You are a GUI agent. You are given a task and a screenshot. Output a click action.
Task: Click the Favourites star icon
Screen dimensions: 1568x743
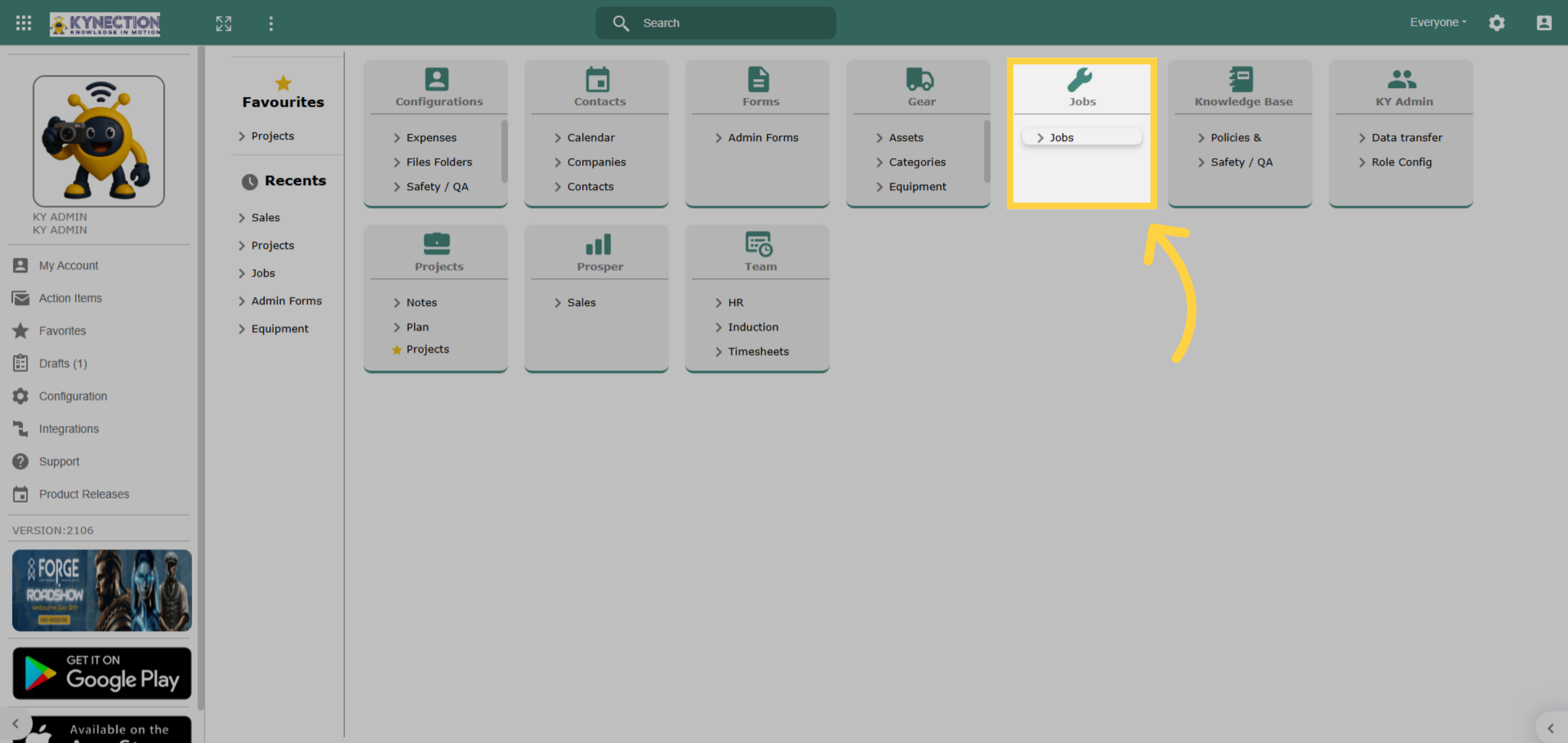[283, 83]
